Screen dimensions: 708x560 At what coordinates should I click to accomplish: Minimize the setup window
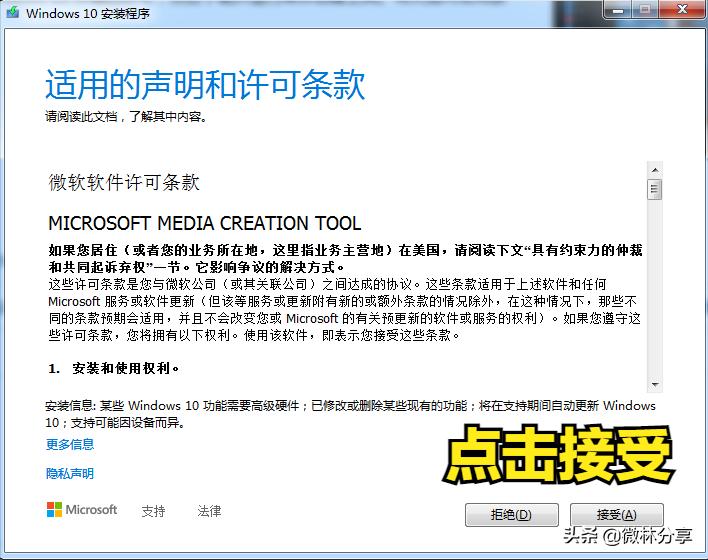pos(618,9)
